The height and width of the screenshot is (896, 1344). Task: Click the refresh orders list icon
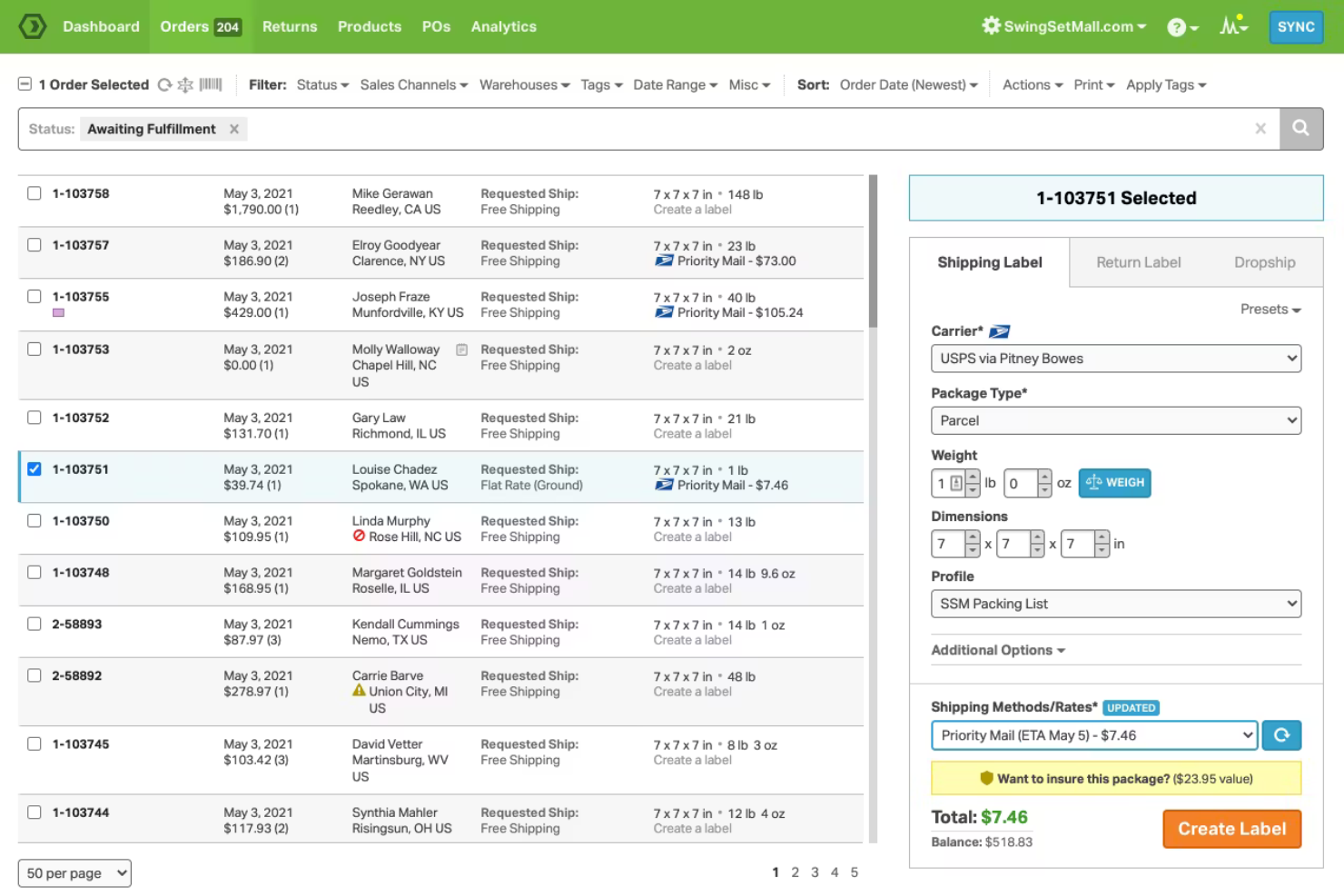(163, 84)
